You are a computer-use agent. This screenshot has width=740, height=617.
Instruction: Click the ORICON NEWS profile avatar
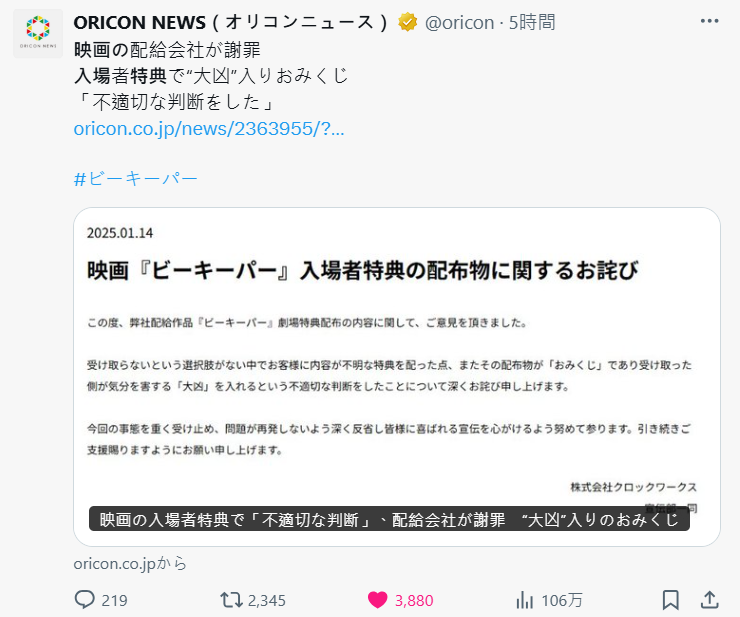(x=38, y=34)
